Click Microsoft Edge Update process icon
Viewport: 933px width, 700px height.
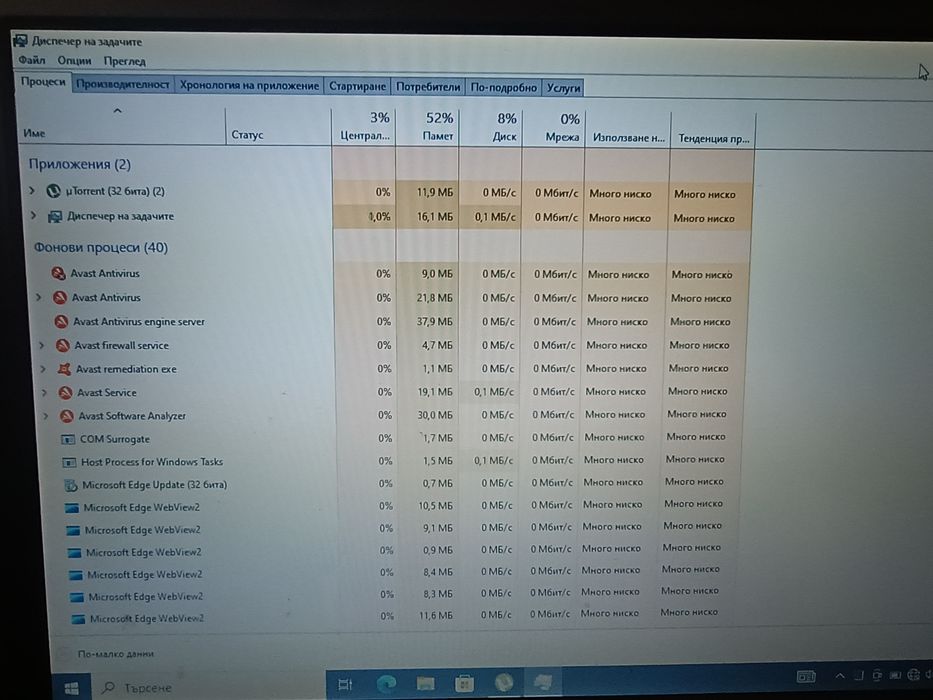coord(71,485)
